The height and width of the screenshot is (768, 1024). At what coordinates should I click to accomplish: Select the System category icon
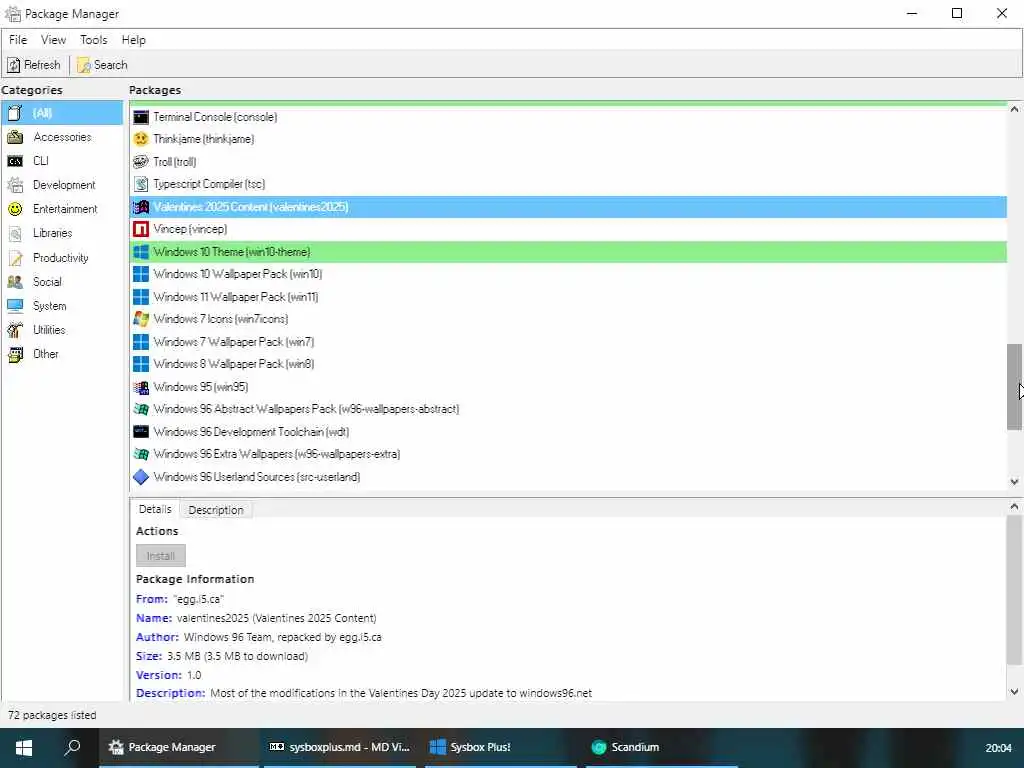[x=15, y=306]
